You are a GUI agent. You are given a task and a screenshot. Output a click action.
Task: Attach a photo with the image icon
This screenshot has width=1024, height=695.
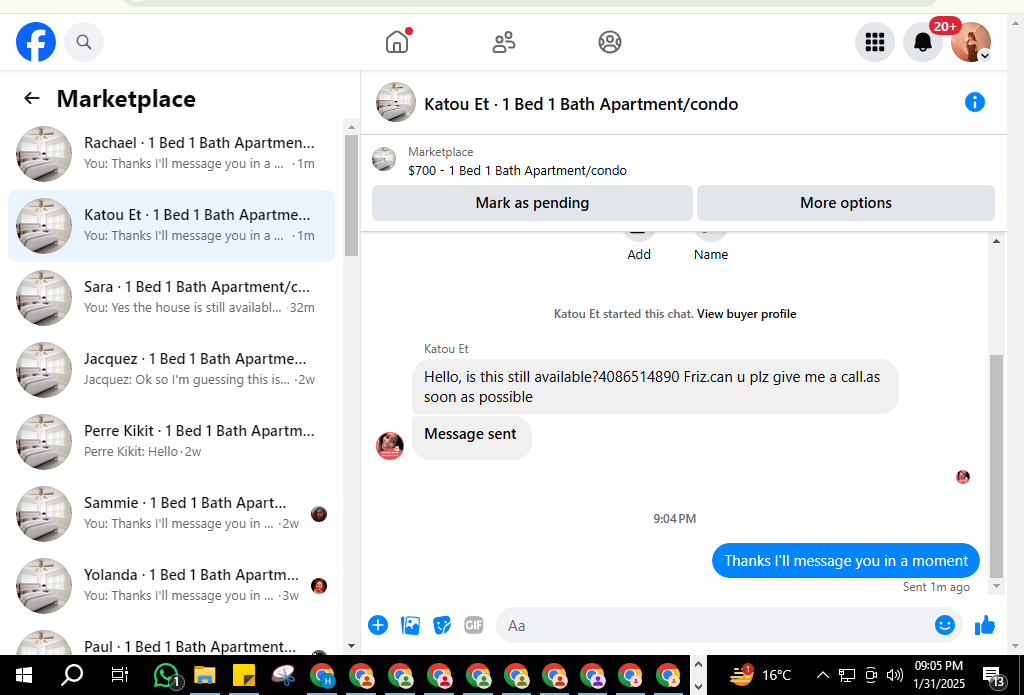(410, 625)
